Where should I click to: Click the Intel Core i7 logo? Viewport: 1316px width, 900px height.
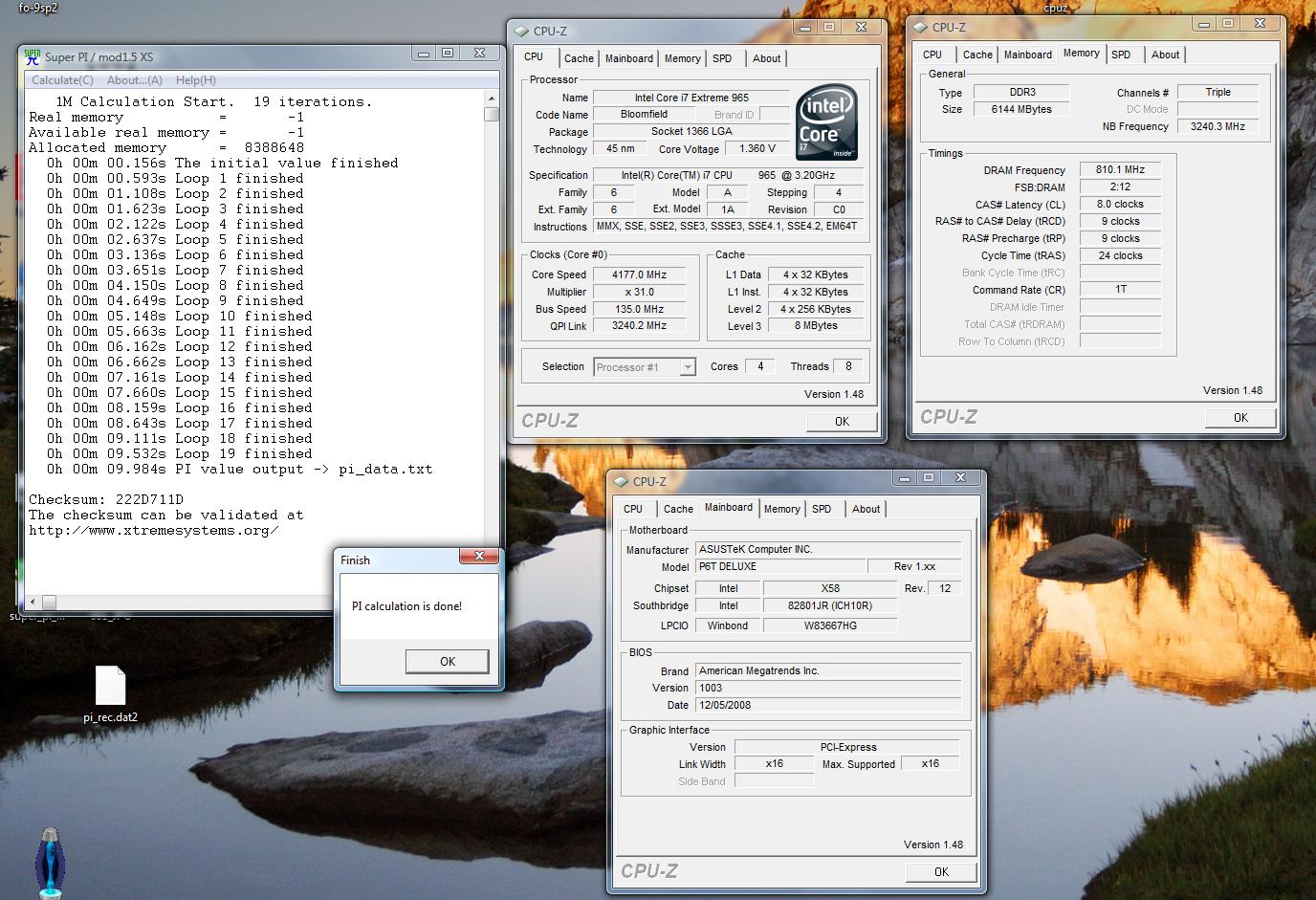(x=826, y=124)
